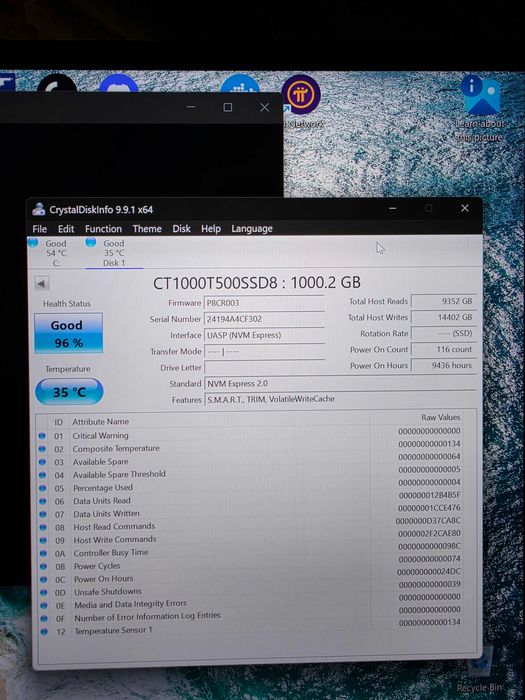Click the Features field
This screenshot has width=525, height=700.
340,399
